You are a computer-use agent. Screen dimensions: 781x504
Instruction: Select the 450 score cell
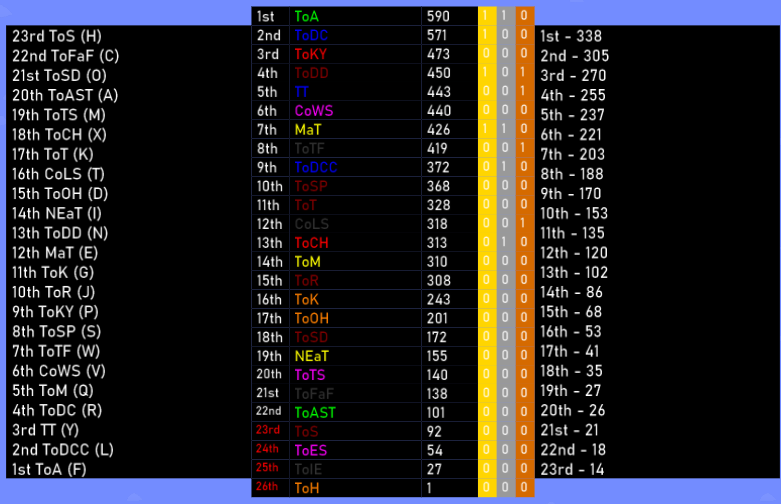coord(438,73)
